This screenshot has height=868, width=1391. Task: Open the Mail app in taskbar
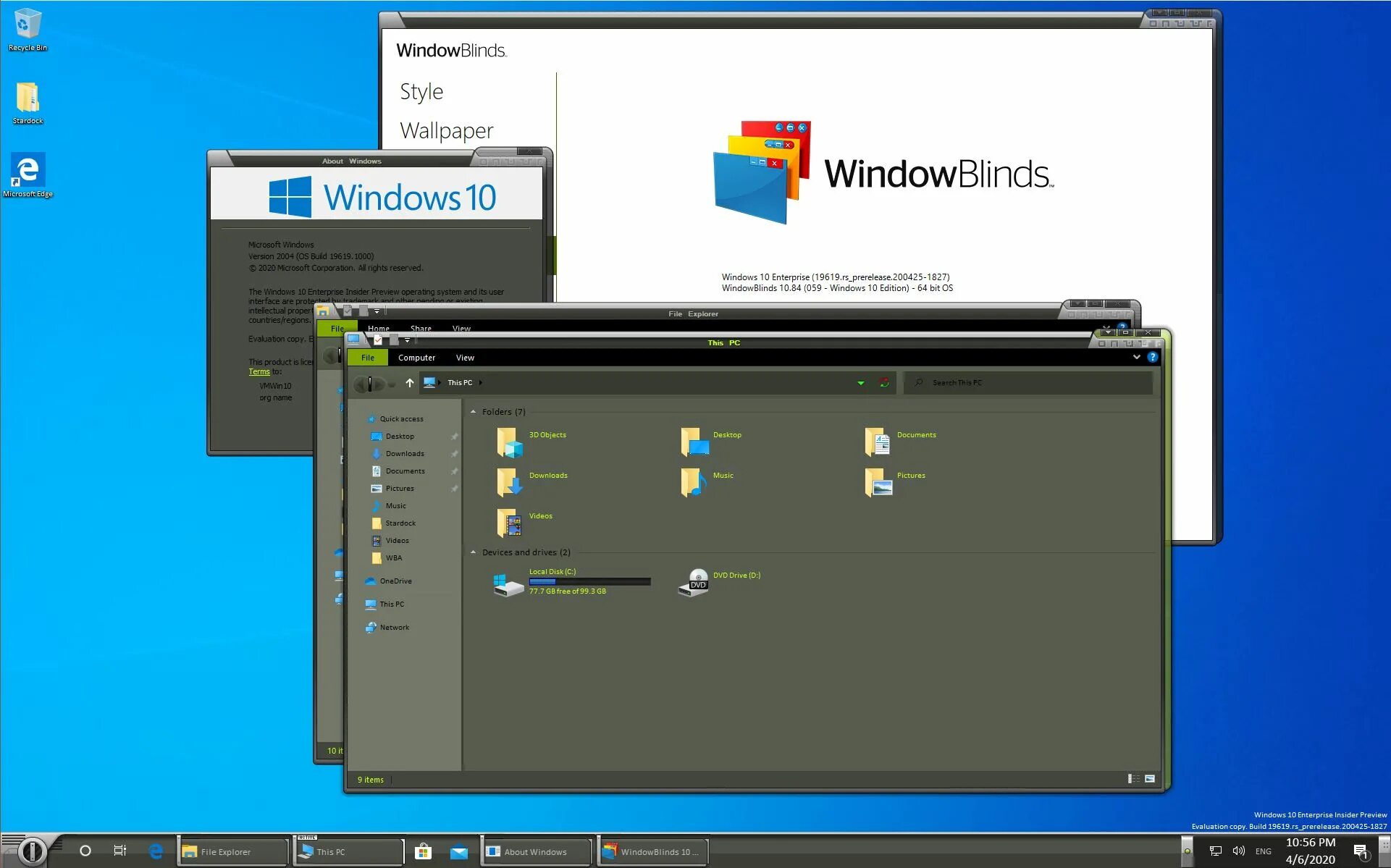pos(459,851)
